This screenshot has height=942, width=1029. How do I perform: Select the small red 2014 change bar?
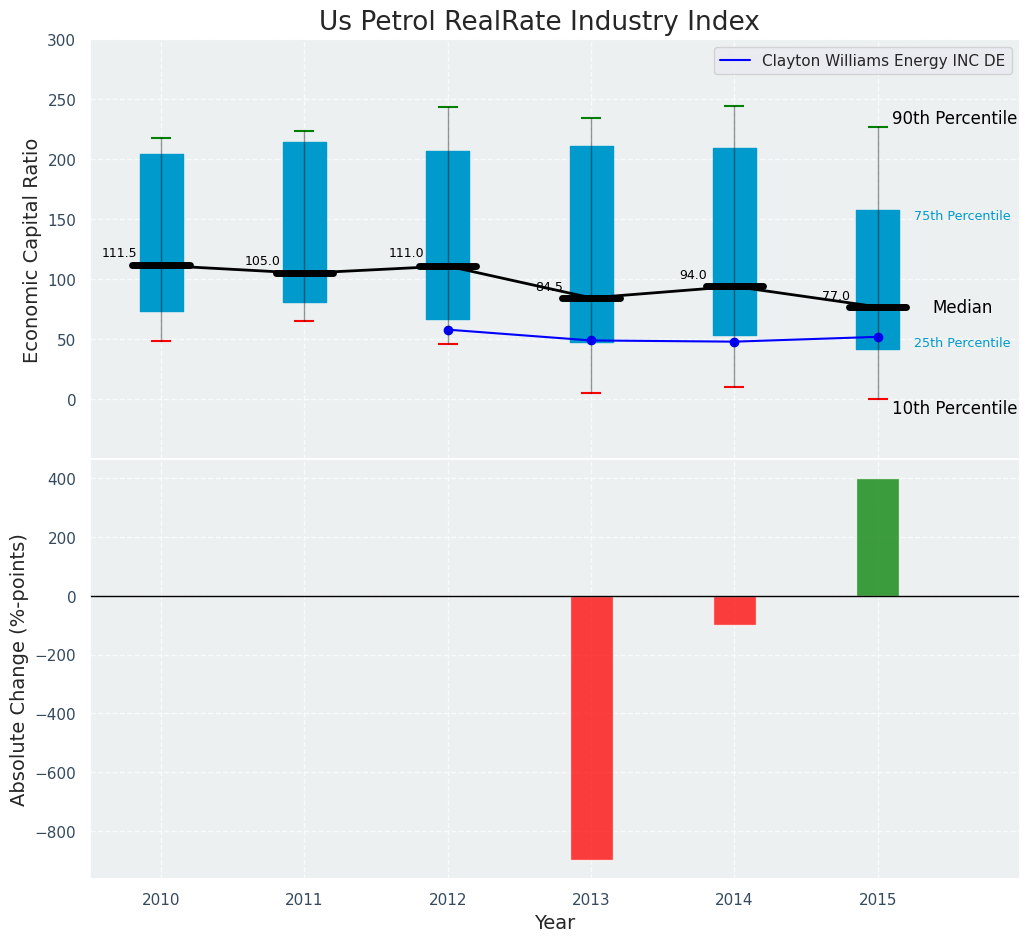(x=734, y=610)
